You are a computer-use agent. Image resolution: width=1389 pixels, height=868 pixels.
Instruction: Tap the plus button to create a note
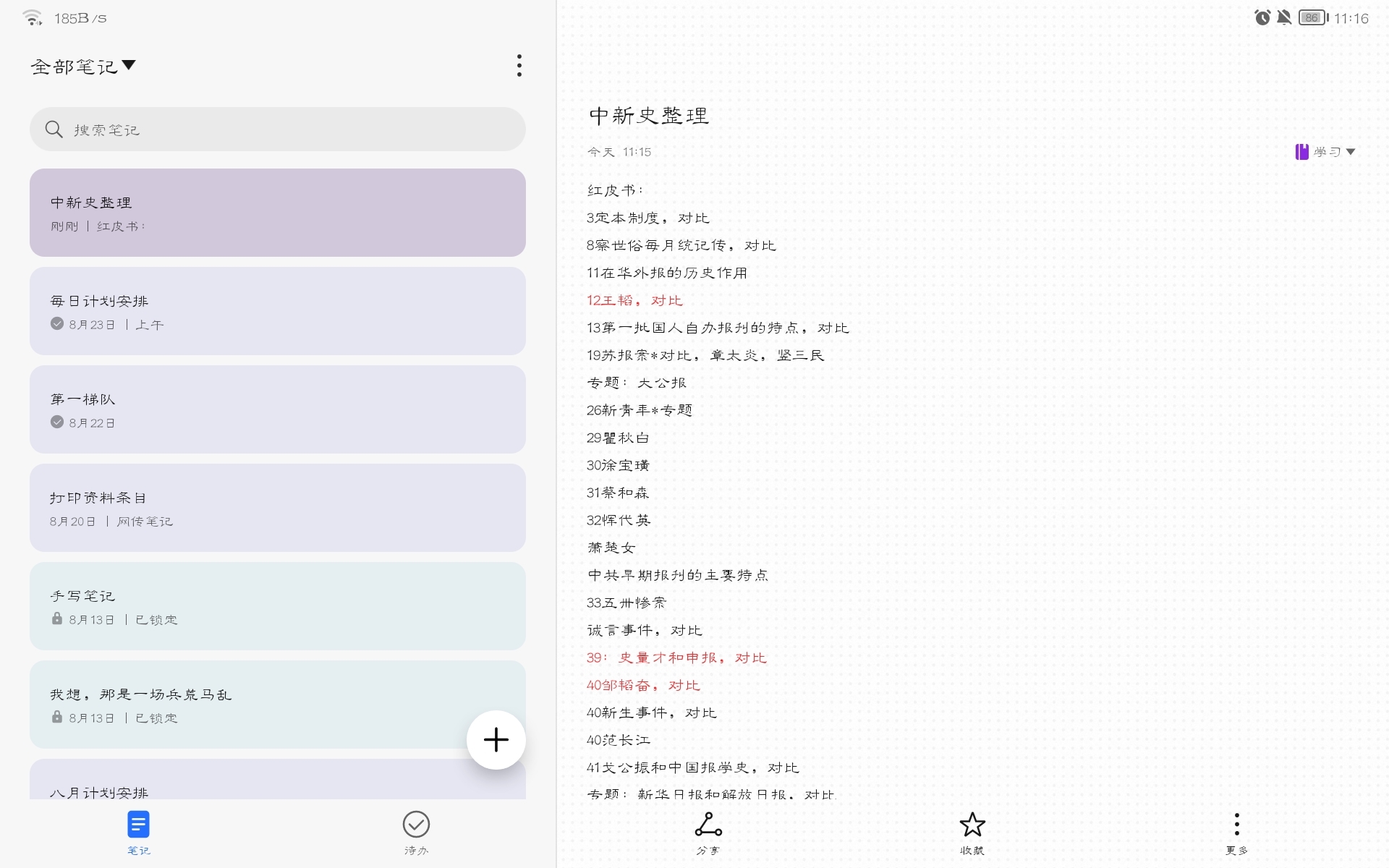click(x=496, y=739)
